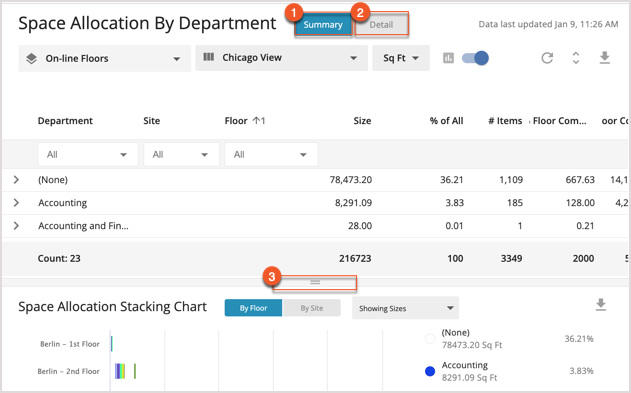Click the items count 1,109
The width and height of the screenshot is (631, 393).
pyautogui.click(x=511, y=180)
